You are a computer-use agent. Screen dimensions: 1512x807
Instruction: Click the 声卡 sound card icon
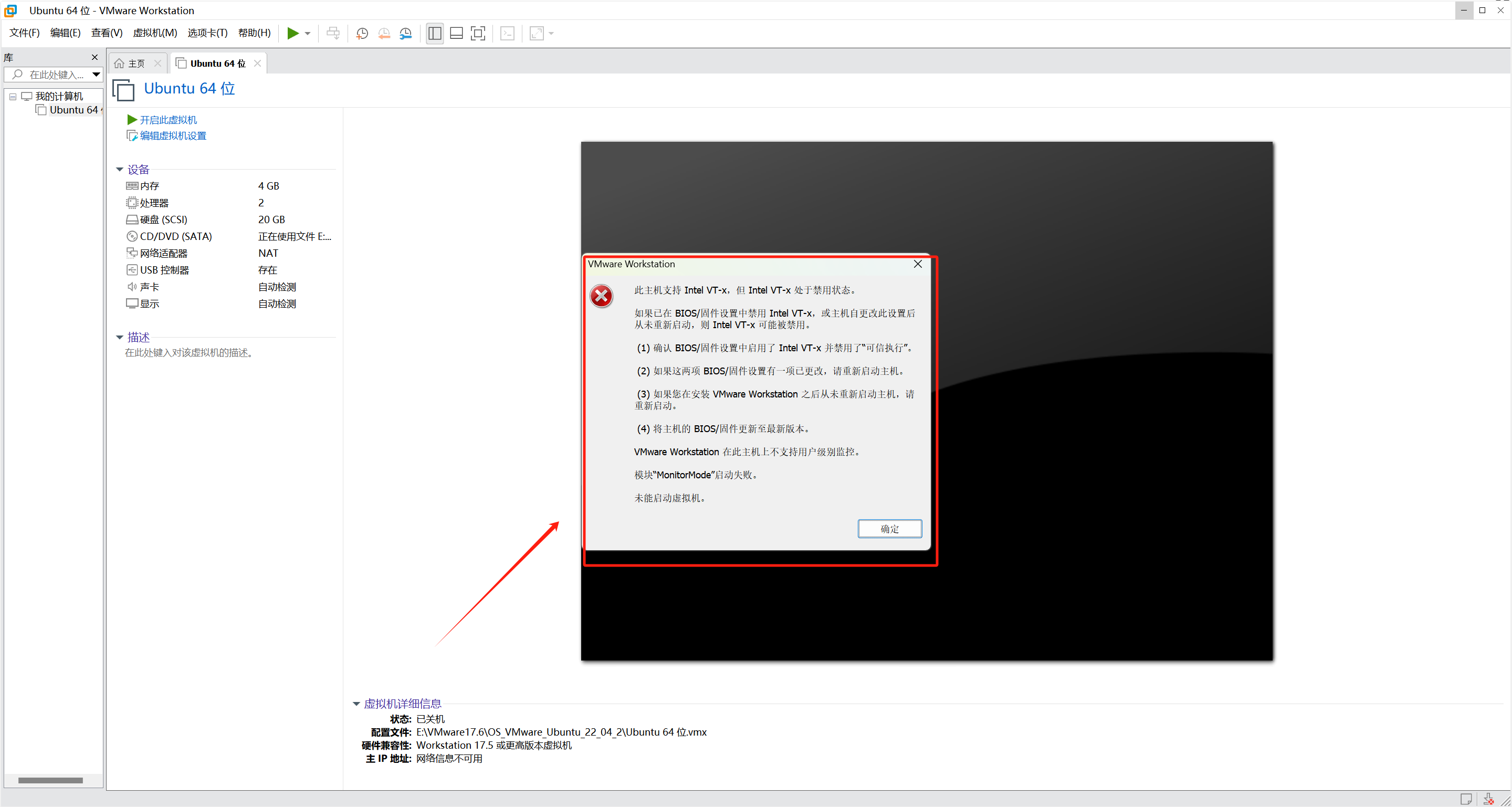(x=132, y=287)
